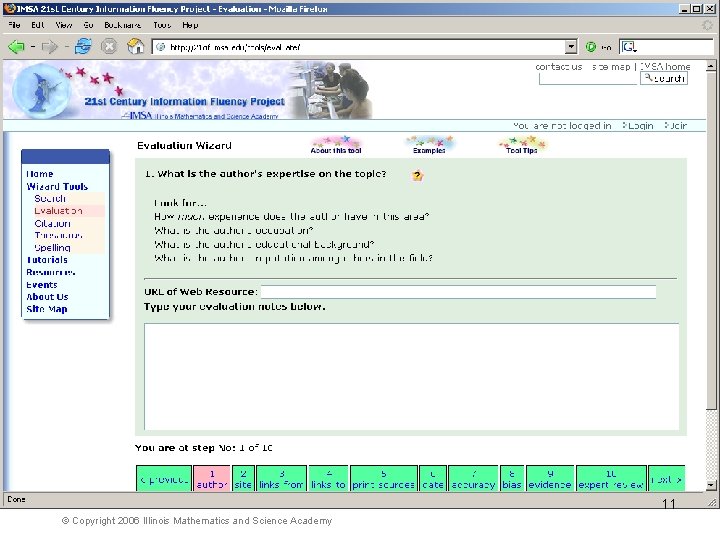Open the Tools menu

click(162, 25)
